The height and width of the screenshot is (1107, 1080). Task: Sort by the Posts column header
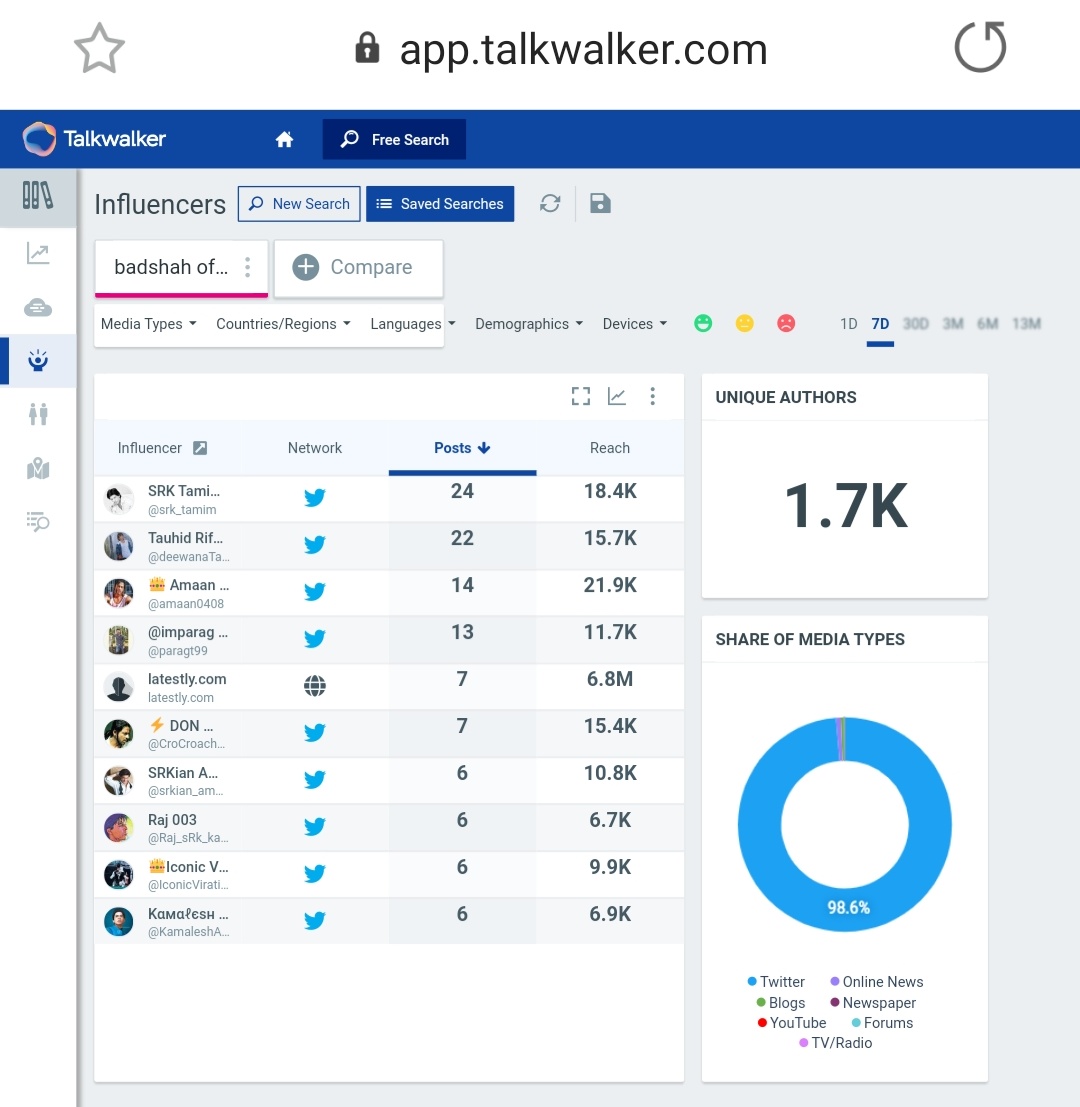[x=462, y=448]
